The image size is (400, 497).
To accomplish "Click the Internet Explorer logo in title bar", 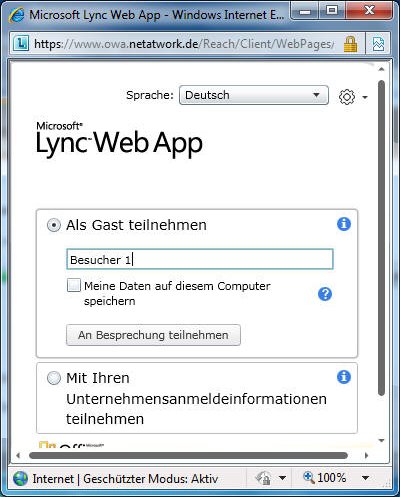I will tap(16, 16).
